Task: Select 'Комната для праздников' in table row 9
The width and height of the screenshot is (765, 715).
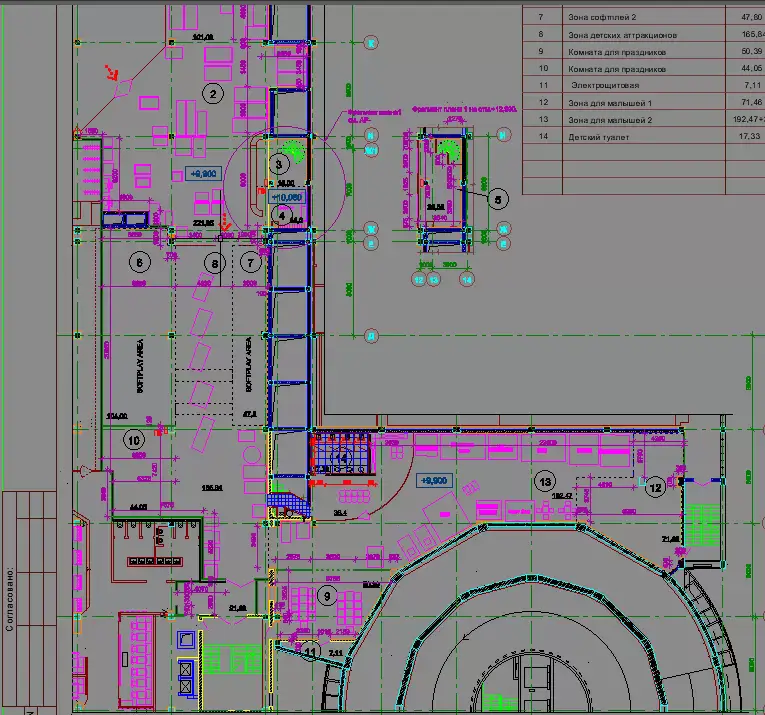Action: [x=617, y=52]
